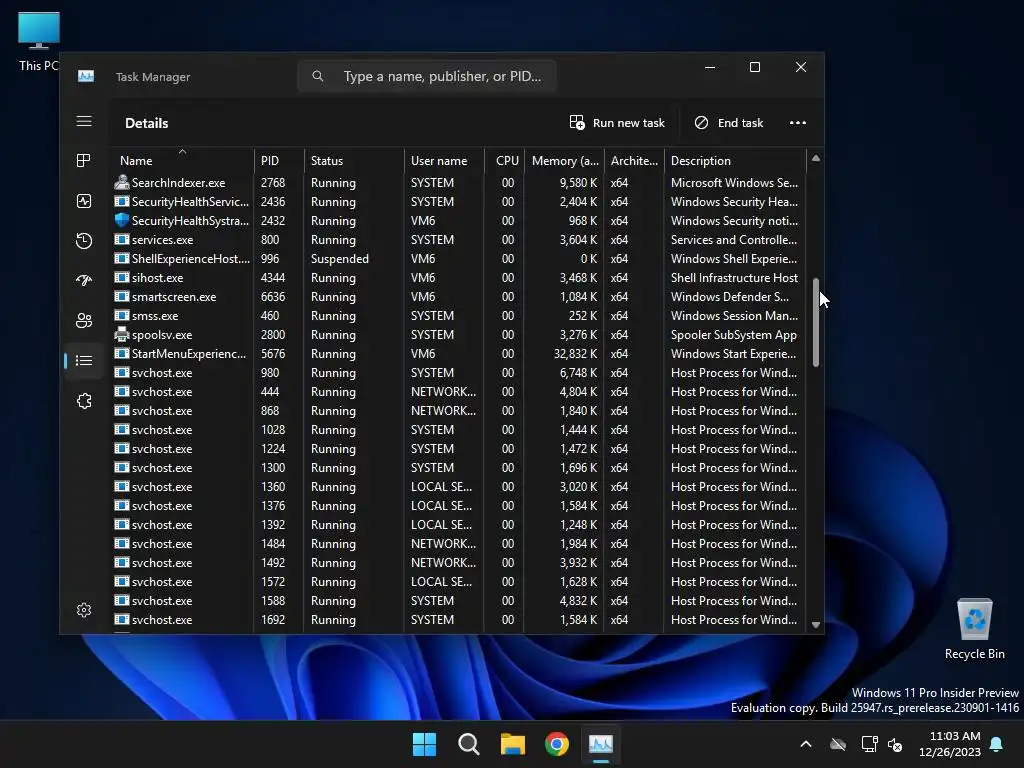Open File Explorer from taskbar
This screenshot has width=1024, height=768.
513,744
